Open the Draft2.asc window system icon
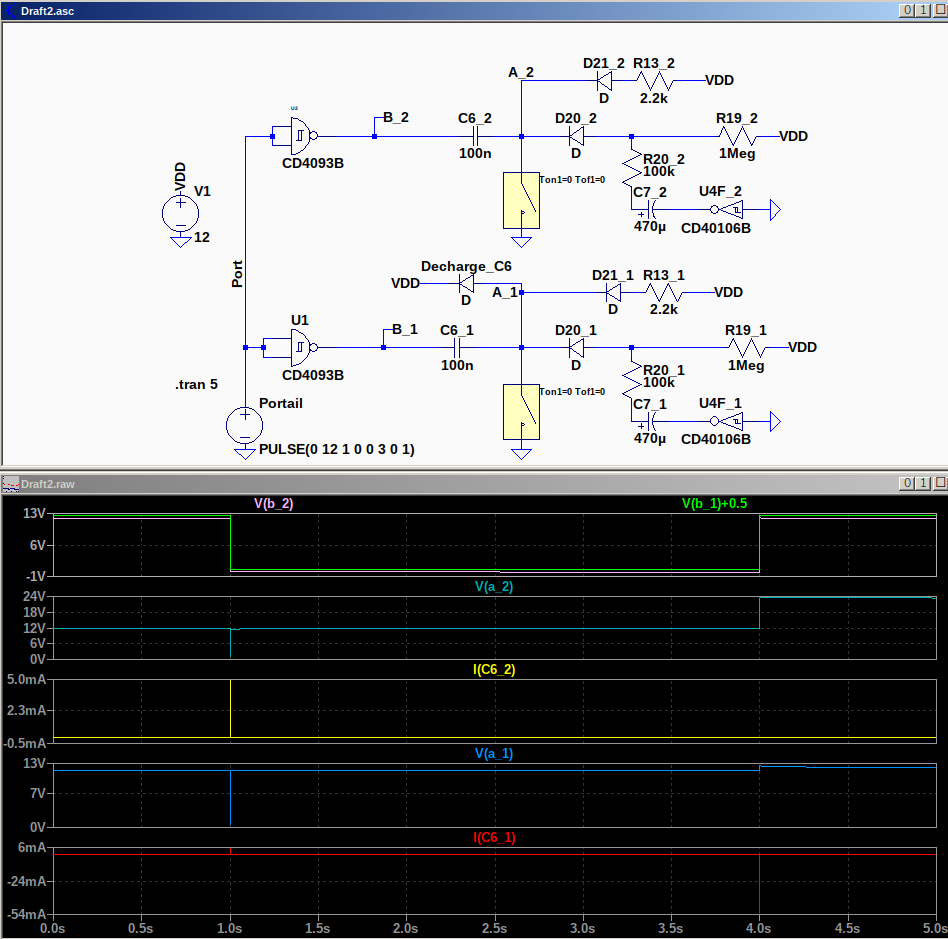Image resolution: width=948 pixels, height=939 pixels. [9, 11]
